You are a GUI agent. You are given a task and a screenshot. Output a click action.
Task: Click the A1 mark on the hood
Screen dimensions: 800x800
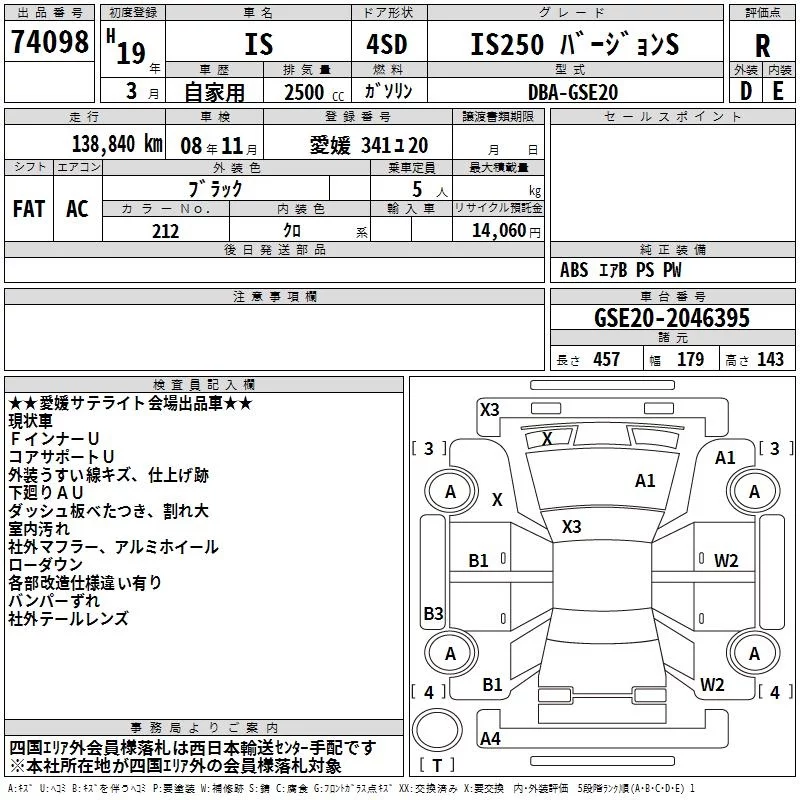[645, 481]
